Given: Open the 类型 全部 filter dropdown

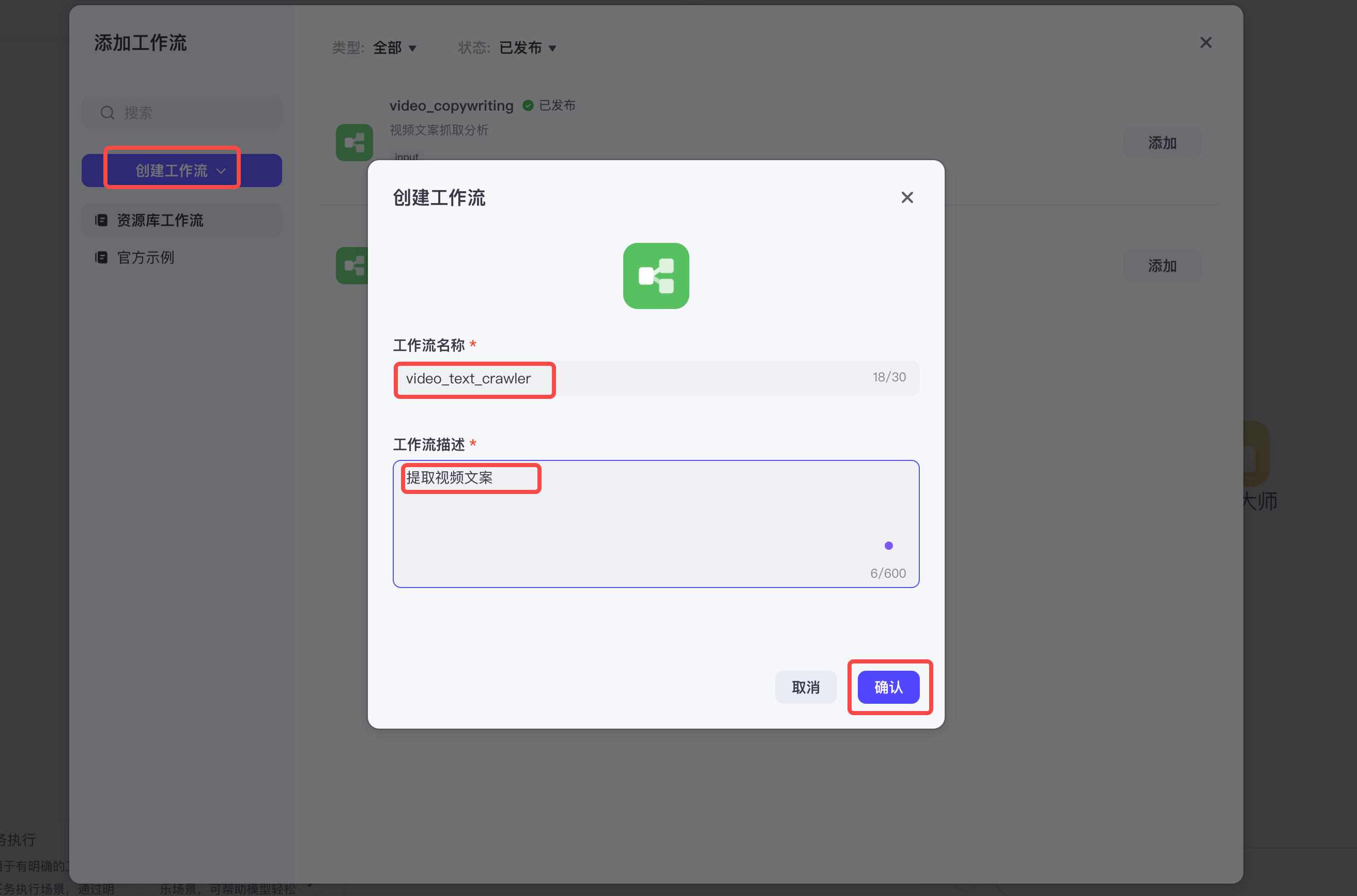Looking at the screenshot, I should (394, 48).
